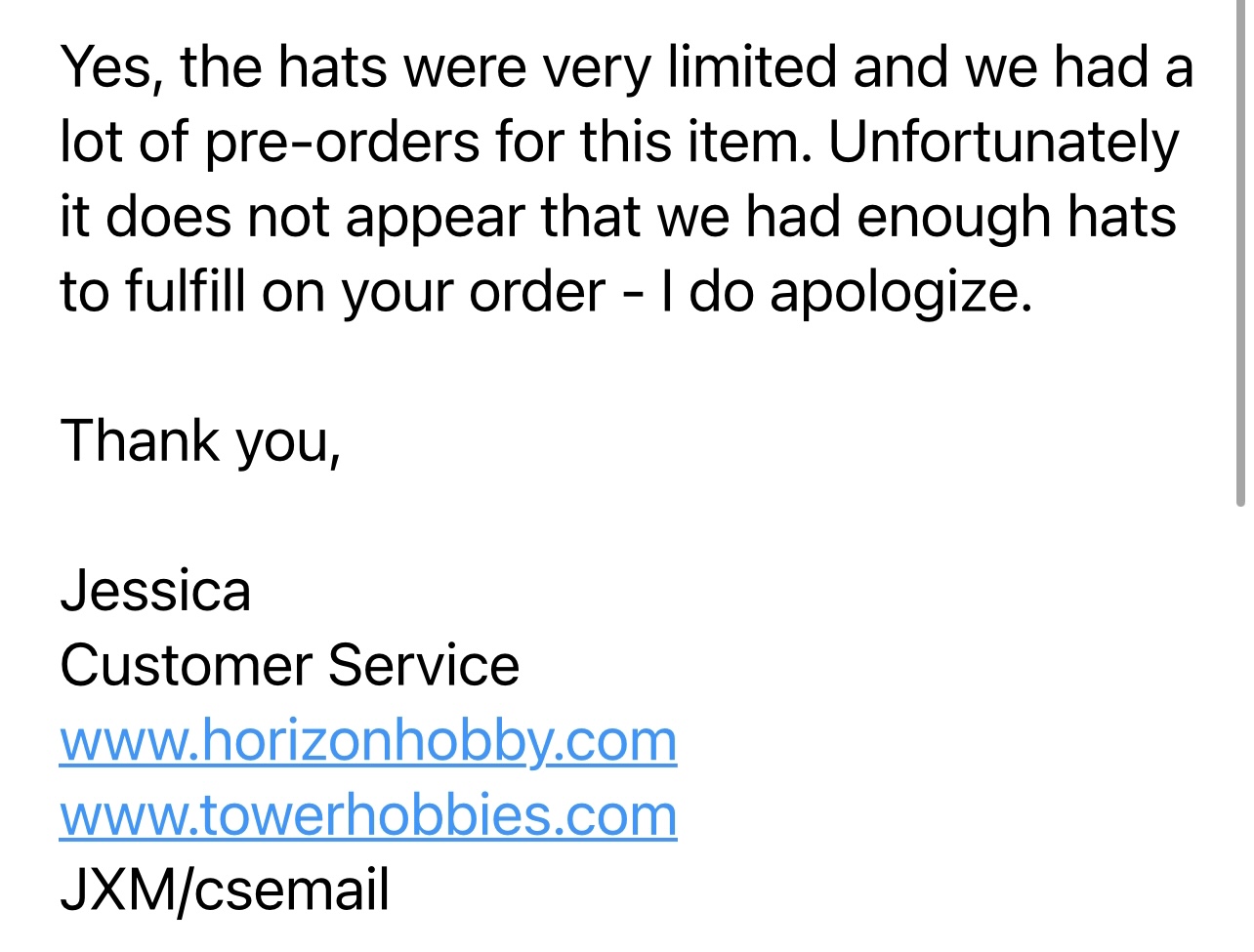Click the "JXM/csemail" text
1254x952 pixels.
click(x=225, y=890)
